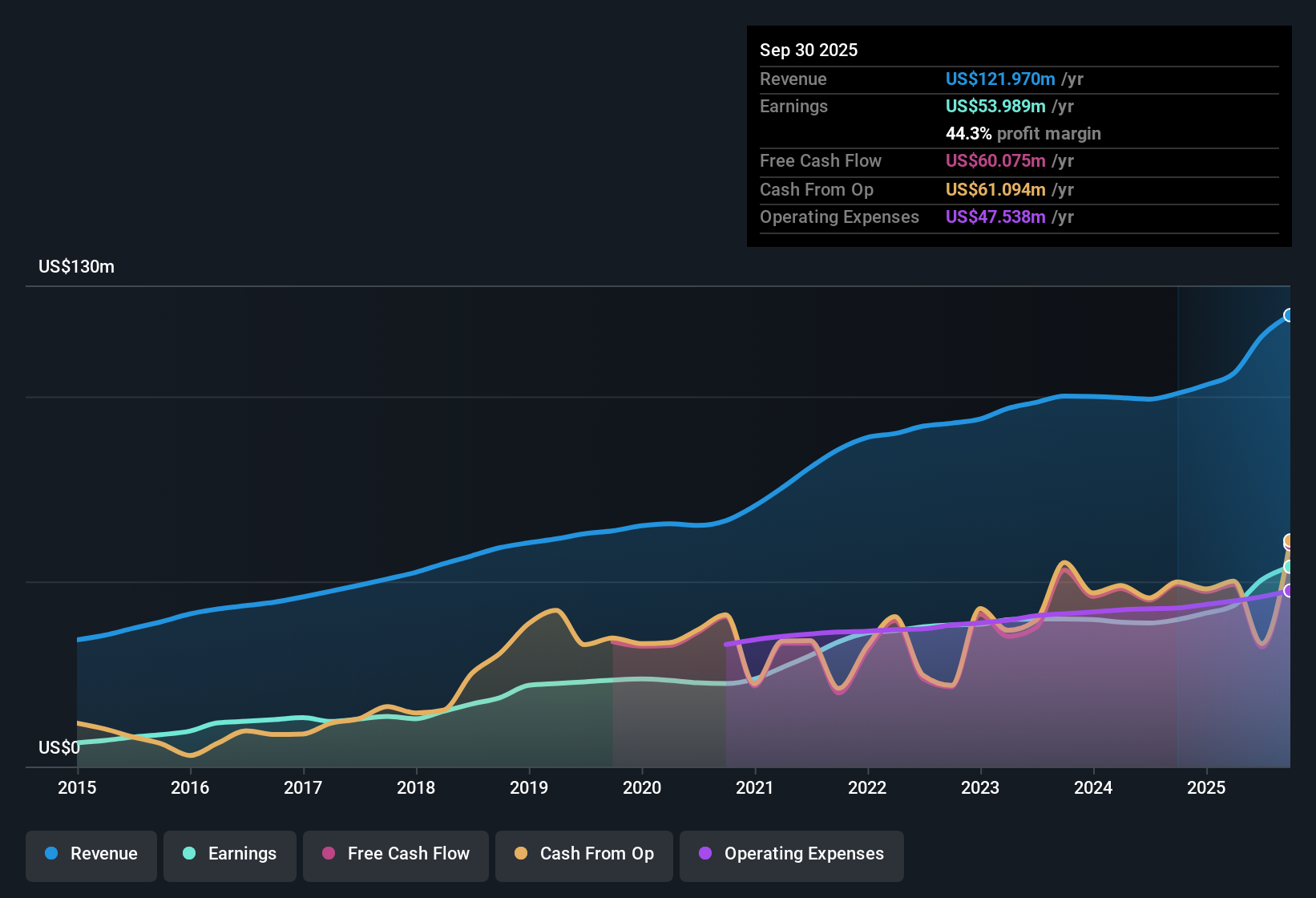This screenshot has width=1316, height=898.
Task: Toggle the Cash From Op legend button
Action: [584, 856]
